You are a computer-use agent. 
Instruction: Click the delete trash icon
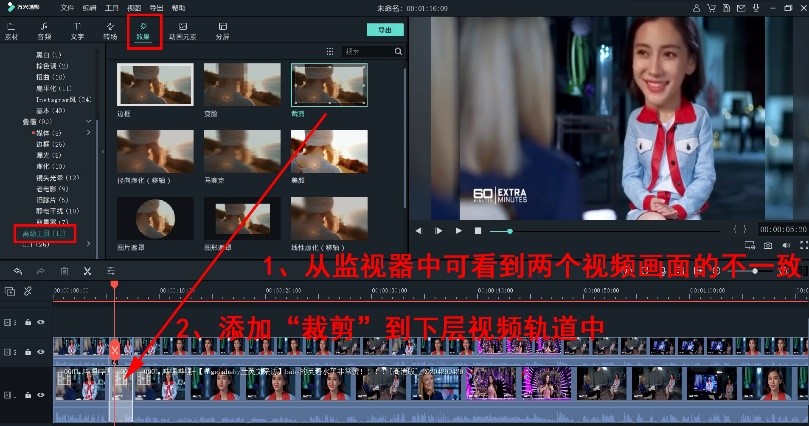tap(64, 271)
